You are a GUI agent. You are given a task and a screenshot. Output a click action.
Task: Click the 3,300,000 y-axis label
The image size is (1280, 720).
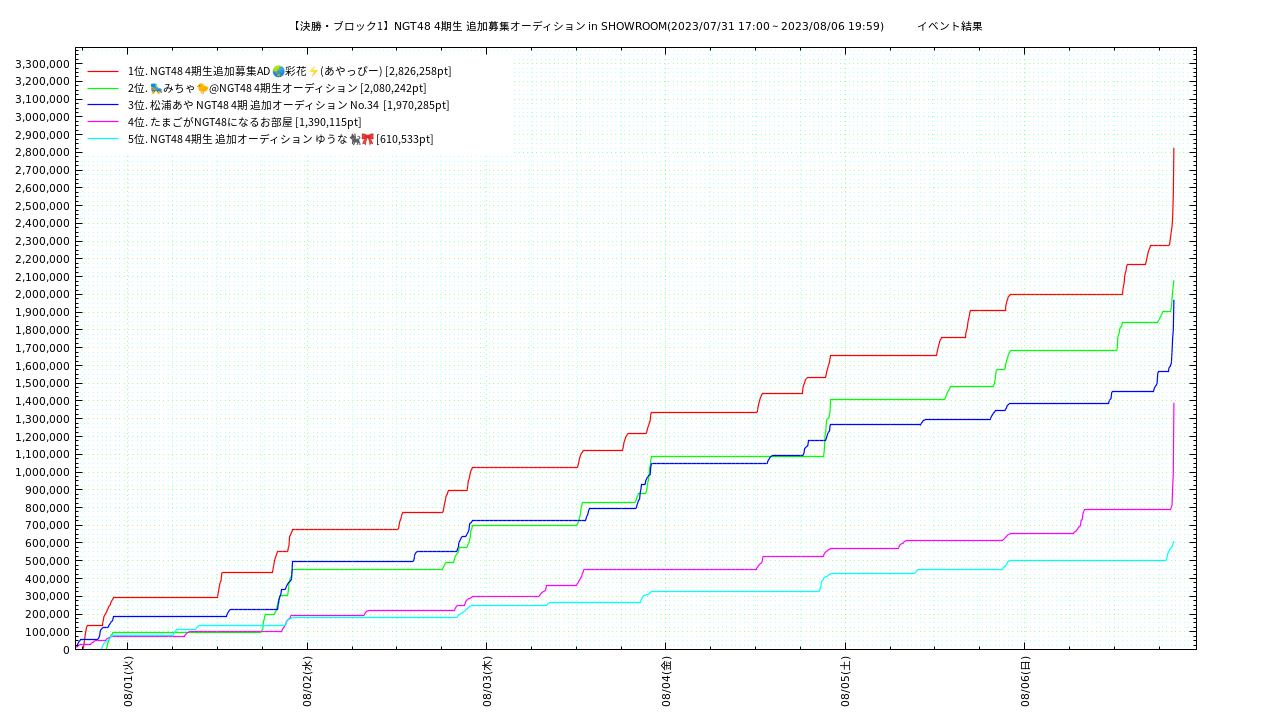pyautogui.click(x=42, y=64)
